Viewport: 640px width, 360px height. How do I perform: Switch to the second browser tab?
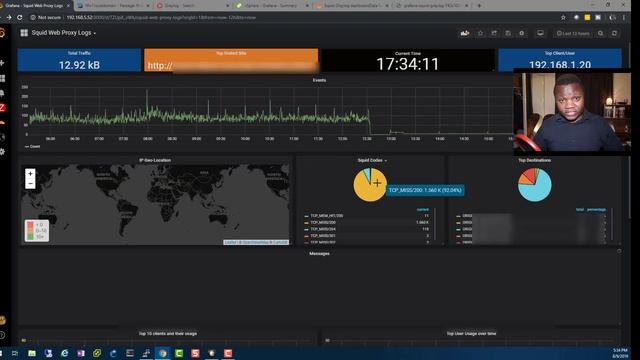[114, 5]
